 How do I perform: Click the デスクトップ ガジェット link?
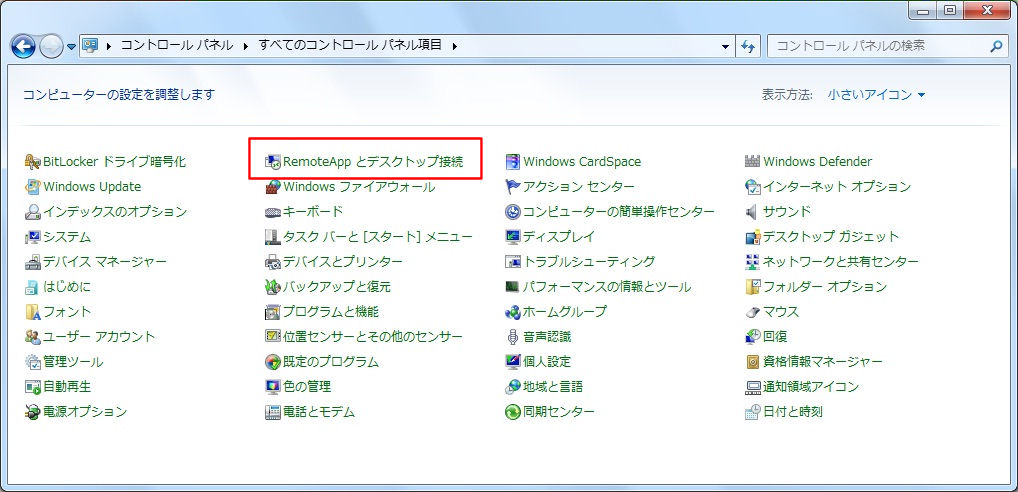tap(831, 237)
